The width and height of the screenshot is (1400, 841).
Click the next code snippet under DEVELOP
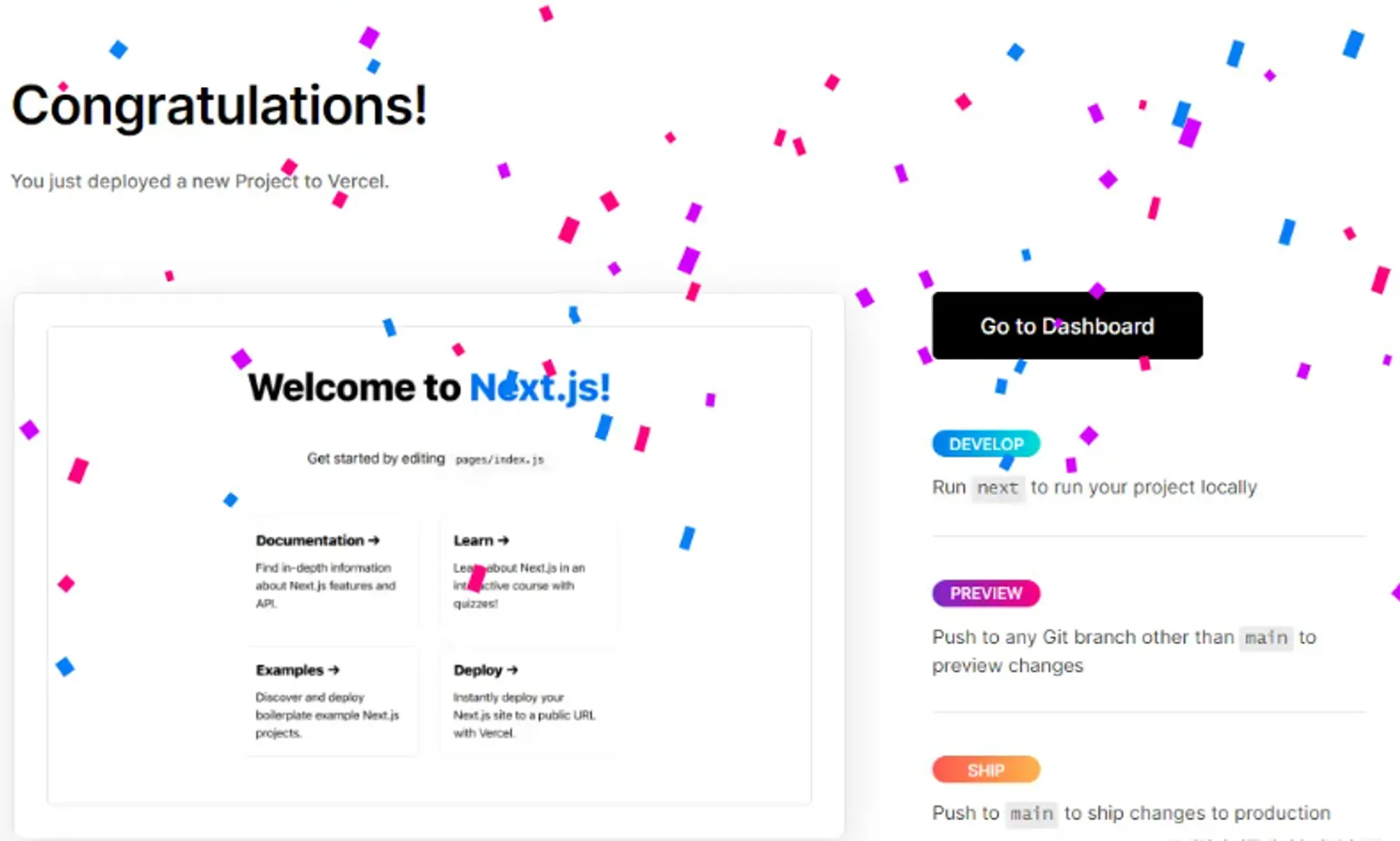pyautogui.click(x=997, y=487)
